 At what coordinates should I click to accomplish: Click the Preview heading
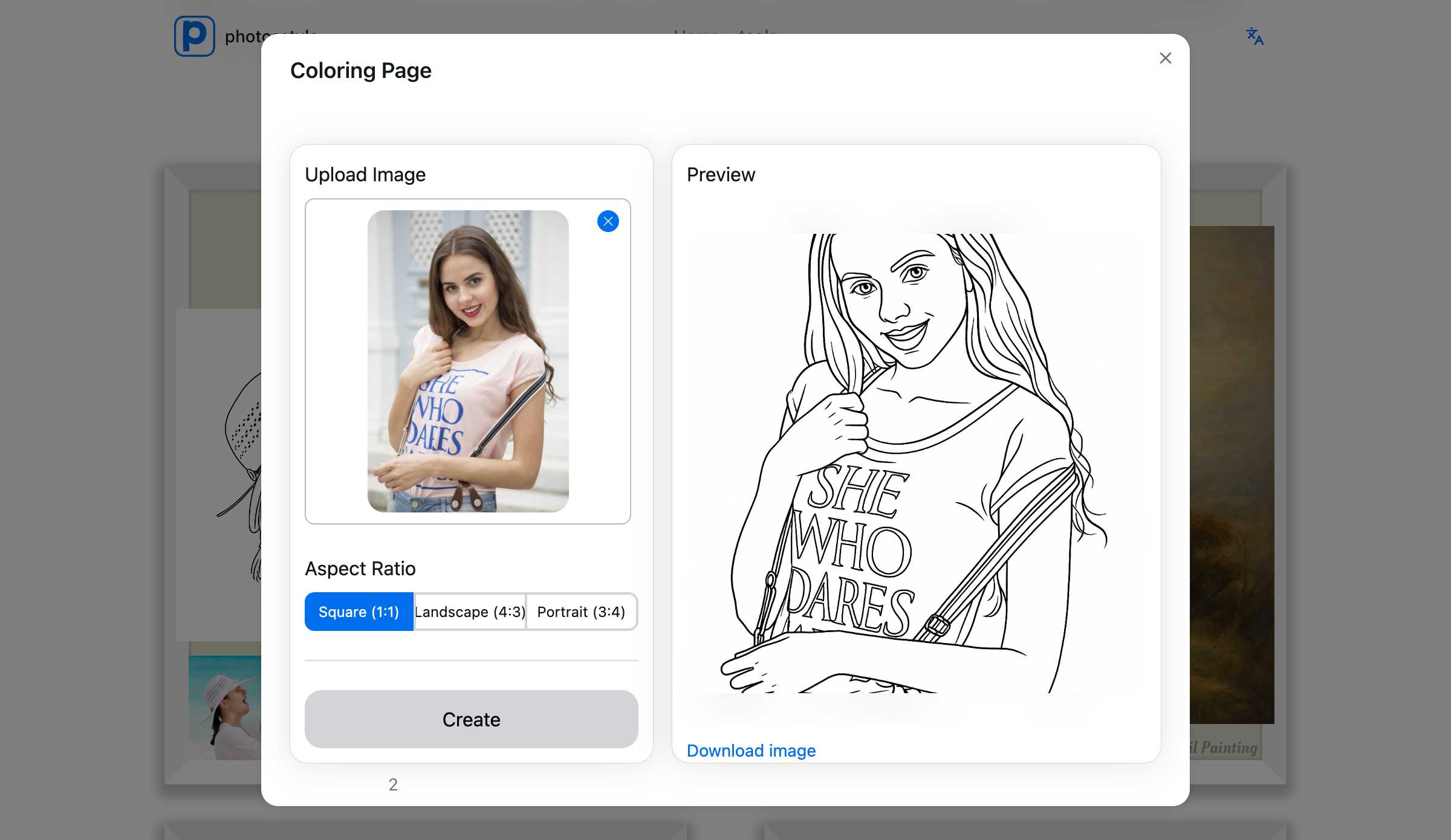pos(721,175)
